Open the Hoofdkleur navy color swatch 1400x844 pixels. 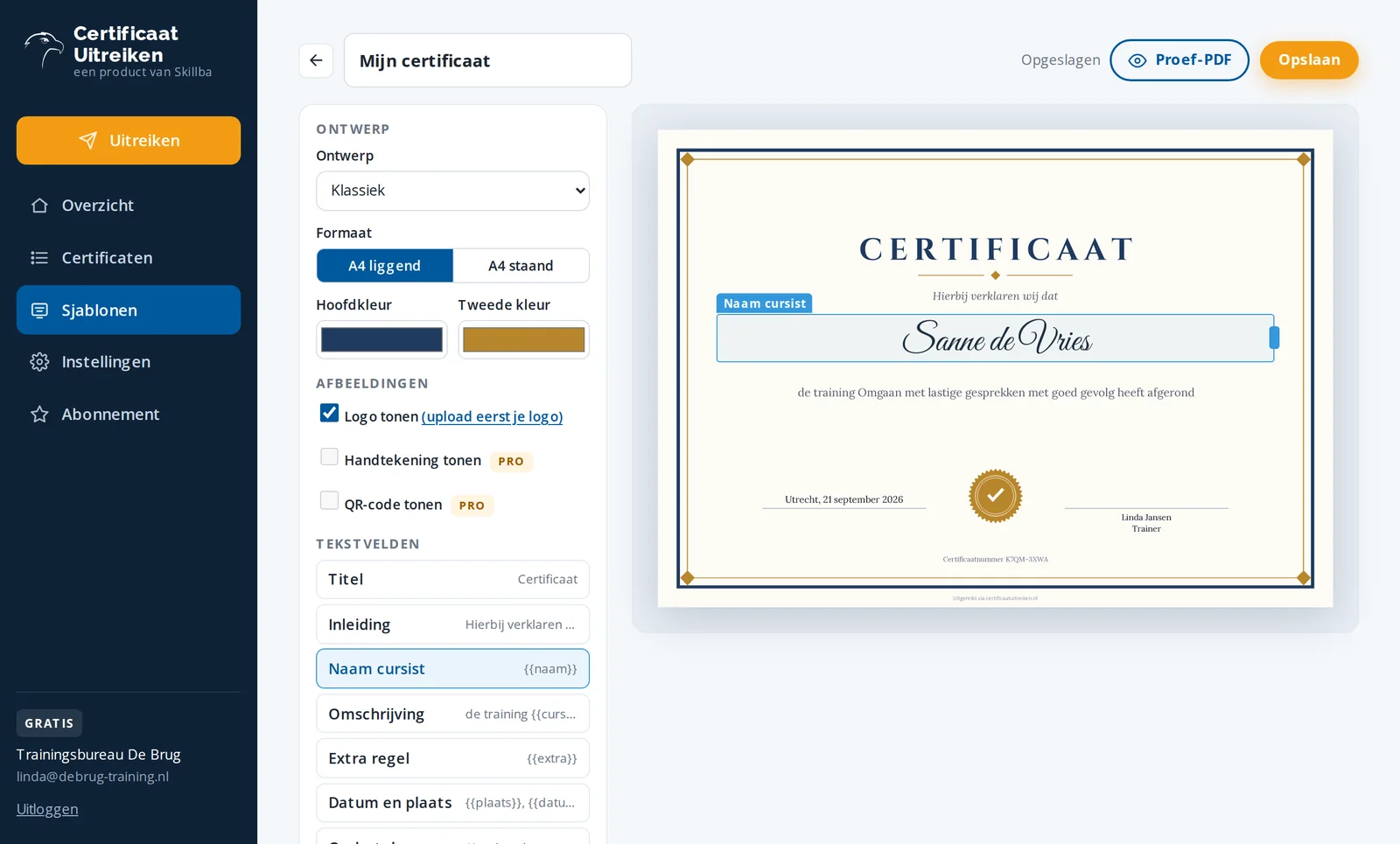pos(381,339)
